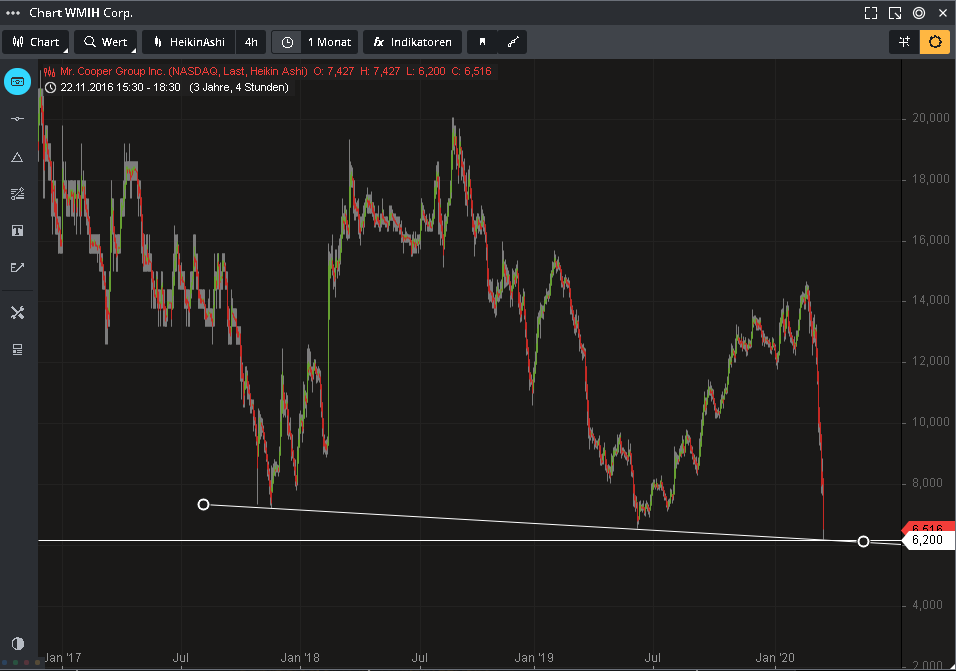The image size is (956, 671).
Task: Click the 6,200 price label on axis
Action: click(927, 540)
